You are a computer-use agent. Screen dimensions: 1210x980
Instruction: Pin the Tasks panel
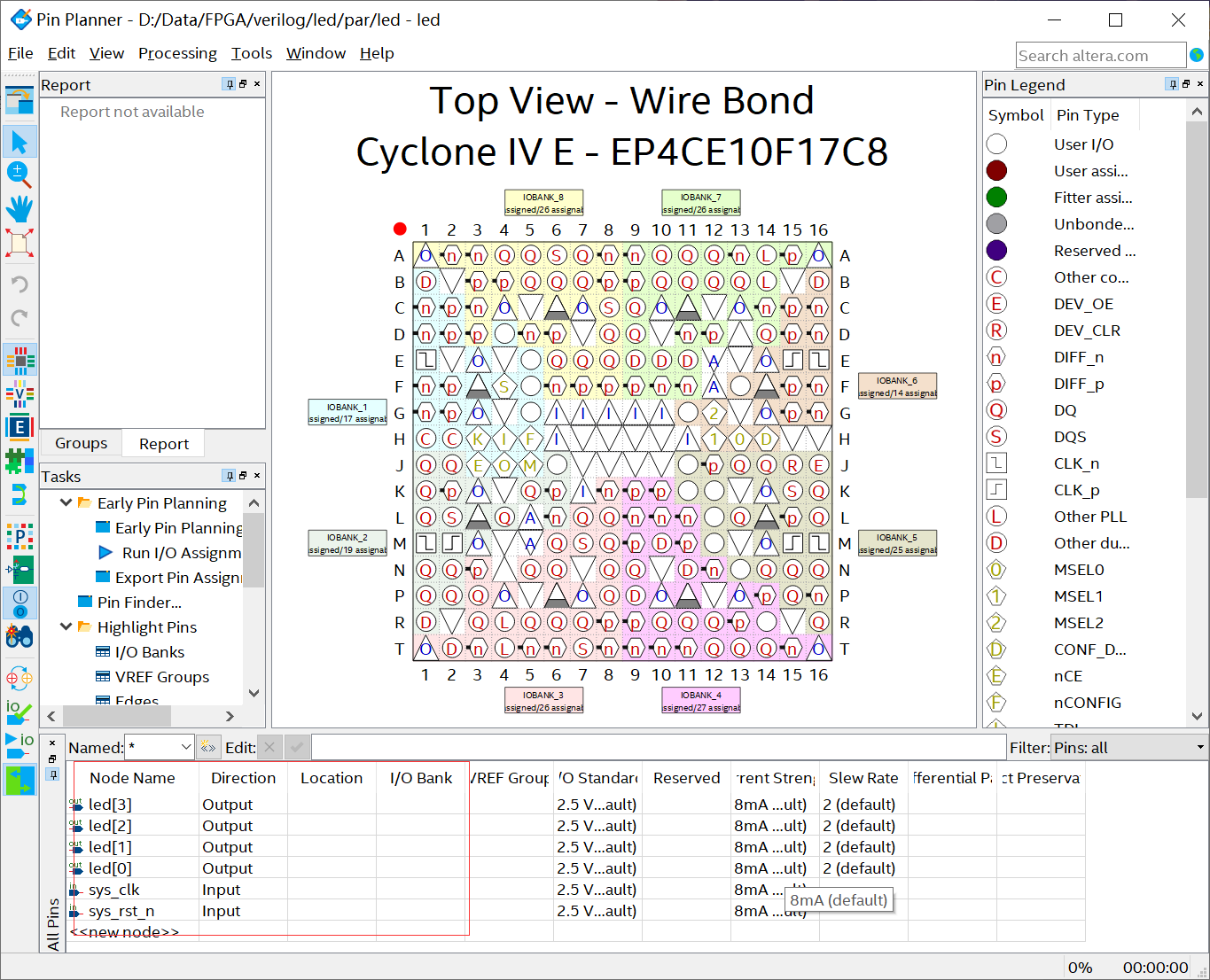pyautogui.click(x=230, y=476)
